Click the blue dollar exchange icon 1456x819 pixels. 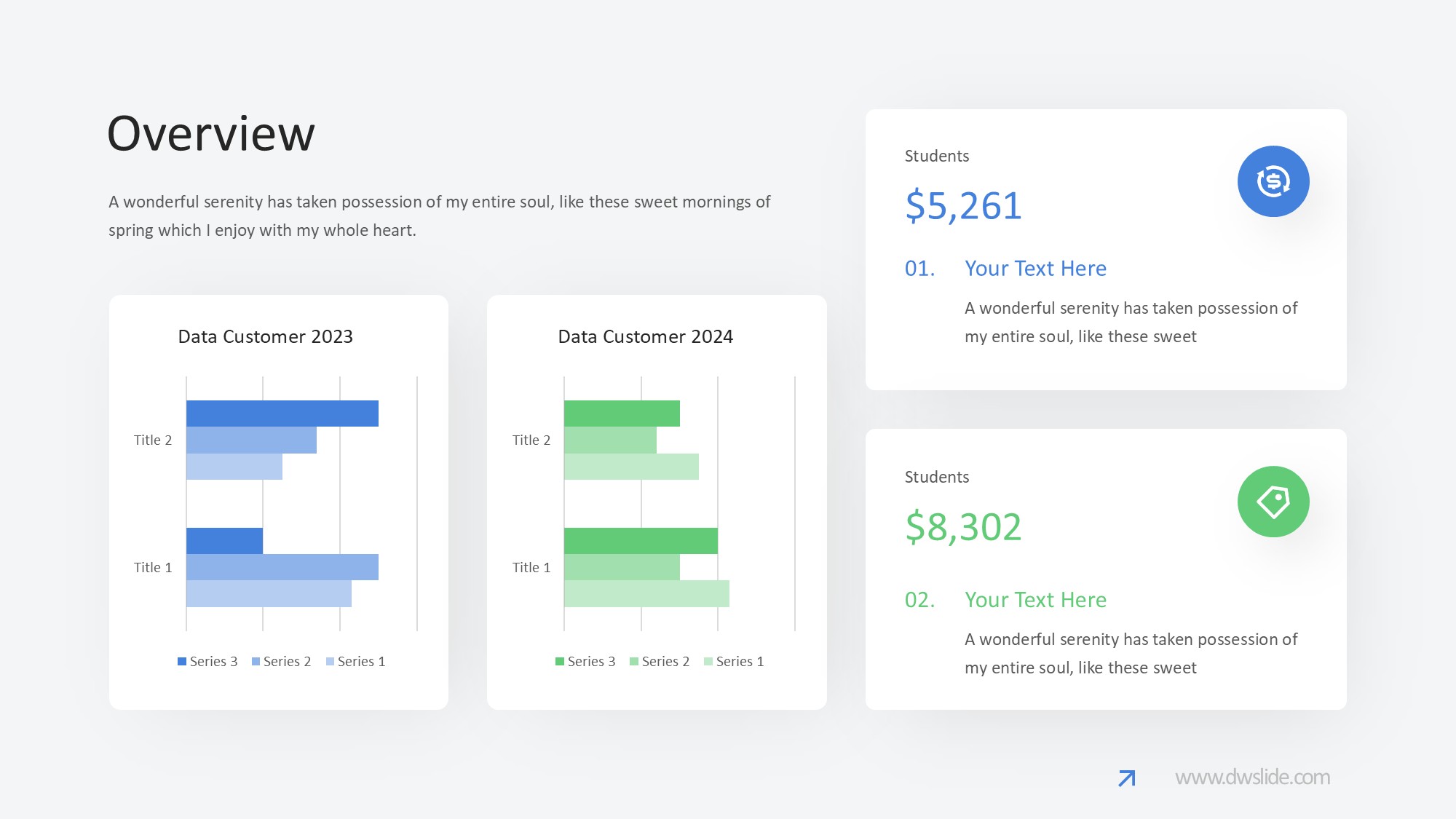click(1273, 181)
